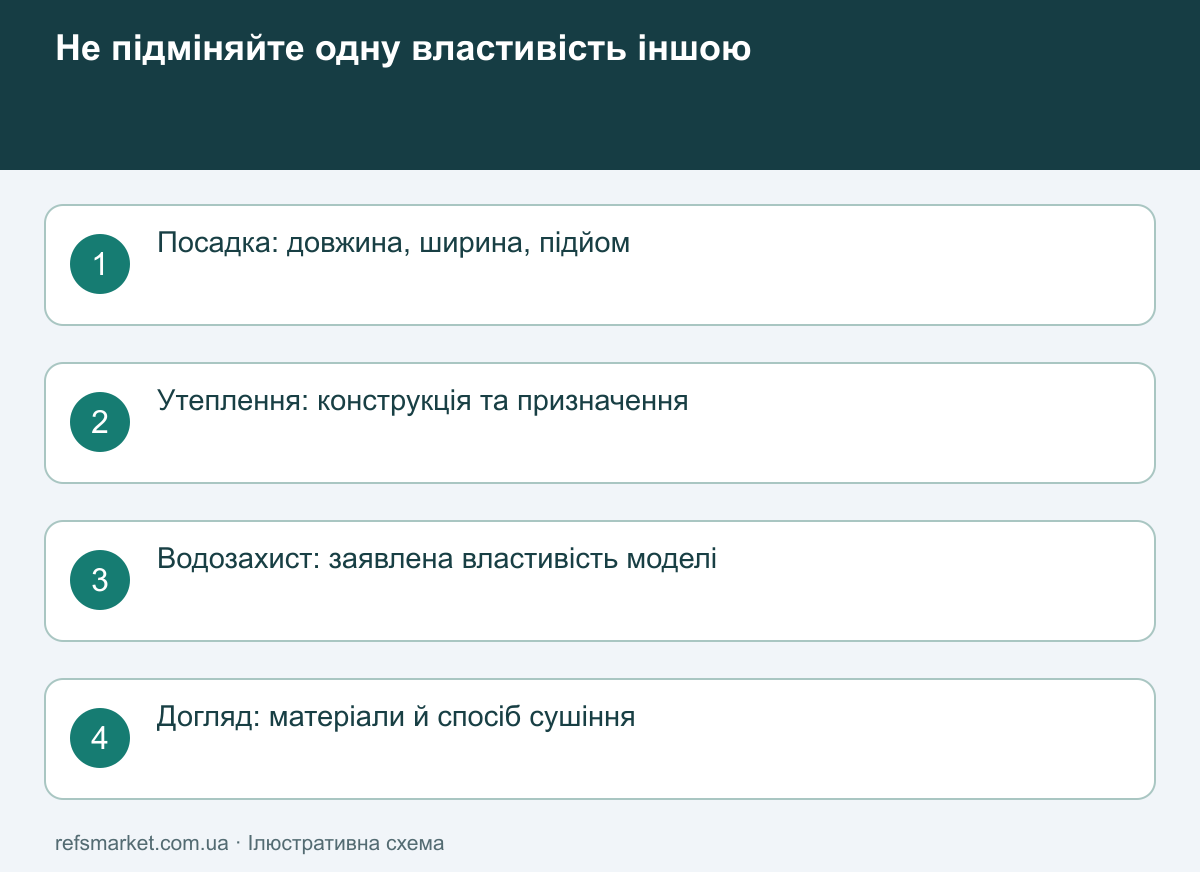Click the number 3 badge beside Водозахист
The image size is (1200, 872).
pyautogui.click(x=100, y=580)
